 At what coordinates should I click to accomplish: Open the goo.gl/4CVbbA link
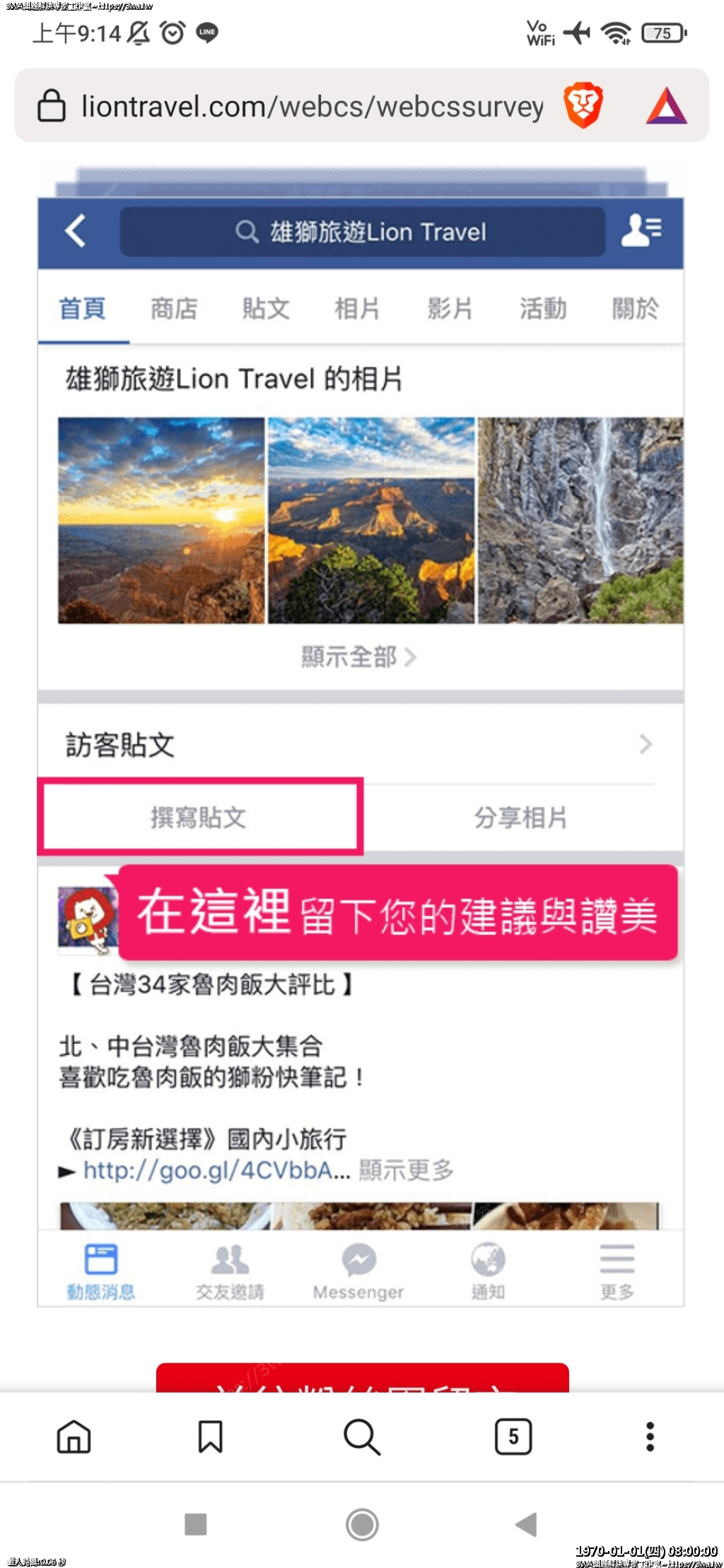pos(216,1170)
